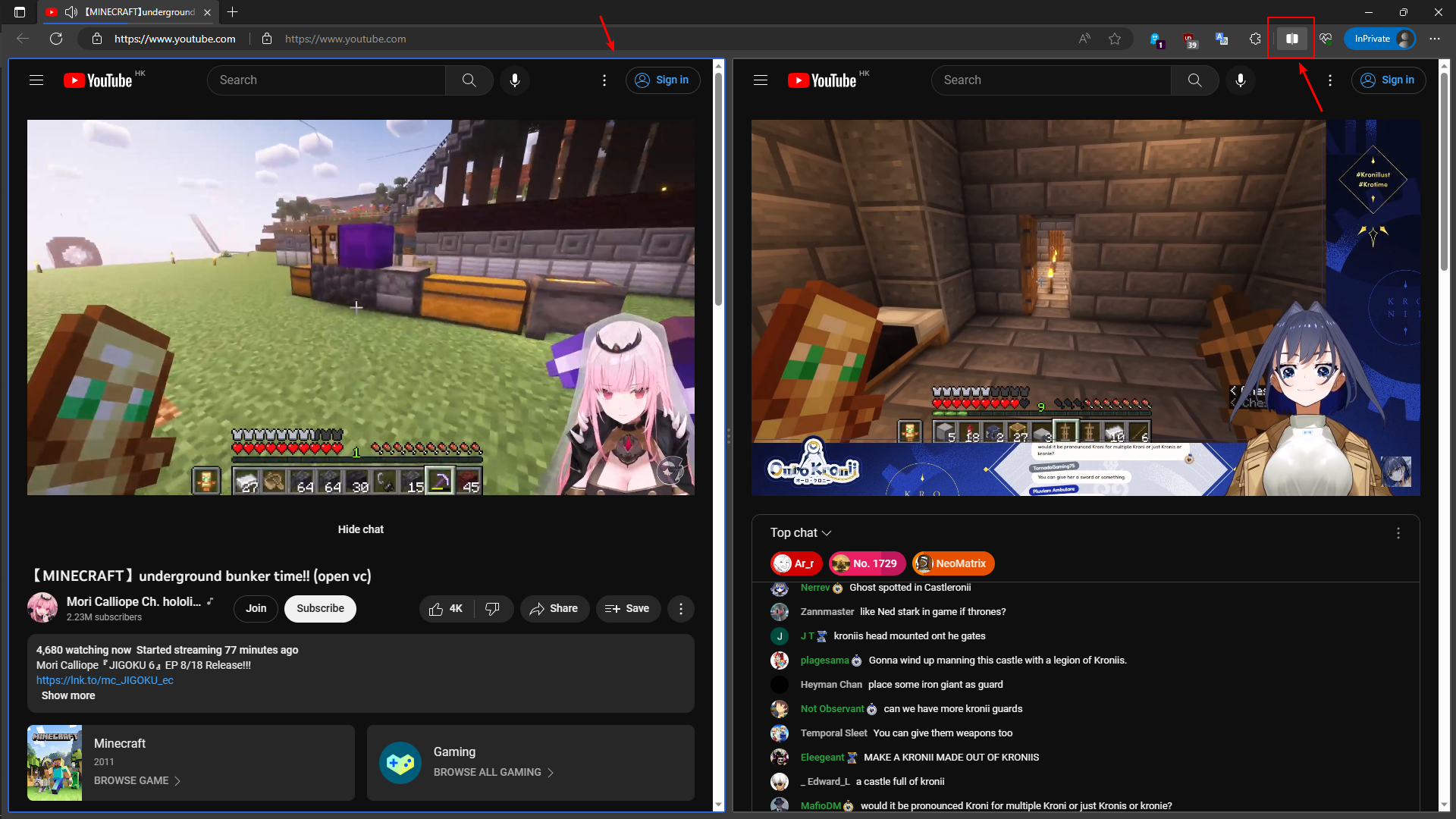Join the Mori Calliope channel
The image size is (1456, 819).
coord(256,608)
